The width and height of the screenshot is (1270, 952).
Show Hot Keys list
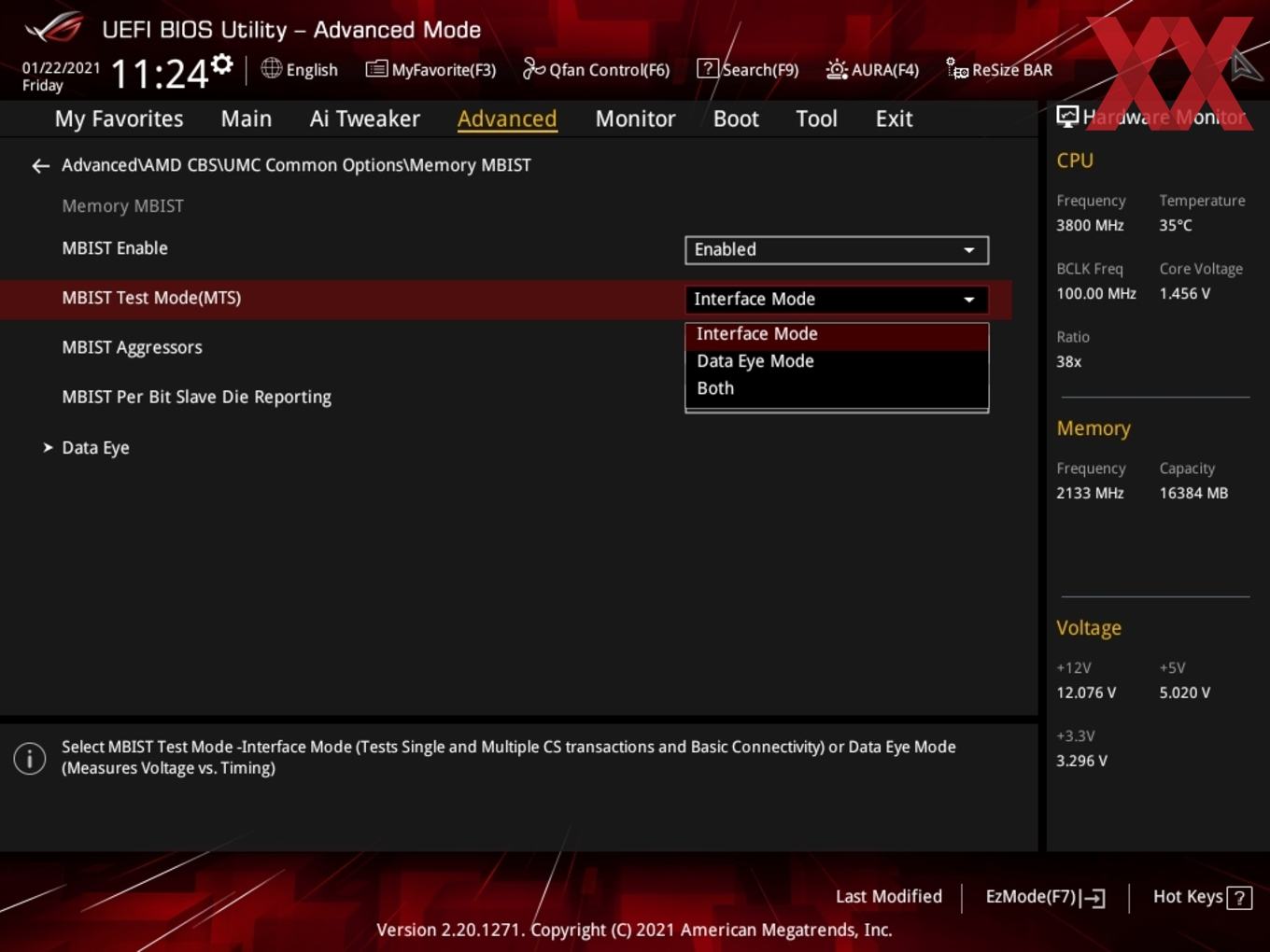pos(1202,897)
